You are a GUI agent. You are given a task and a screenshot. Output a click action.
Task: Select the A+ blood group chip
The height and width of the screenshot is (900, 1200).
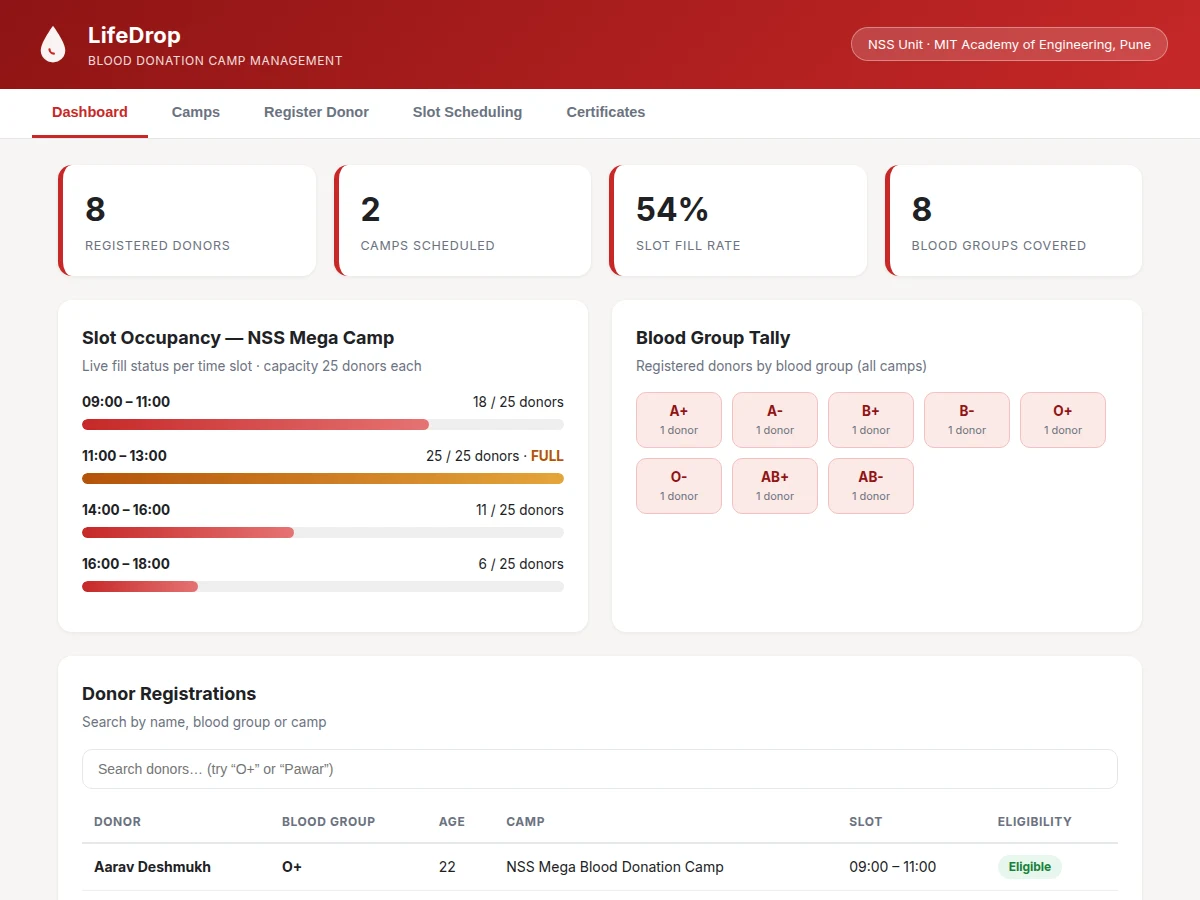(679, 420)
